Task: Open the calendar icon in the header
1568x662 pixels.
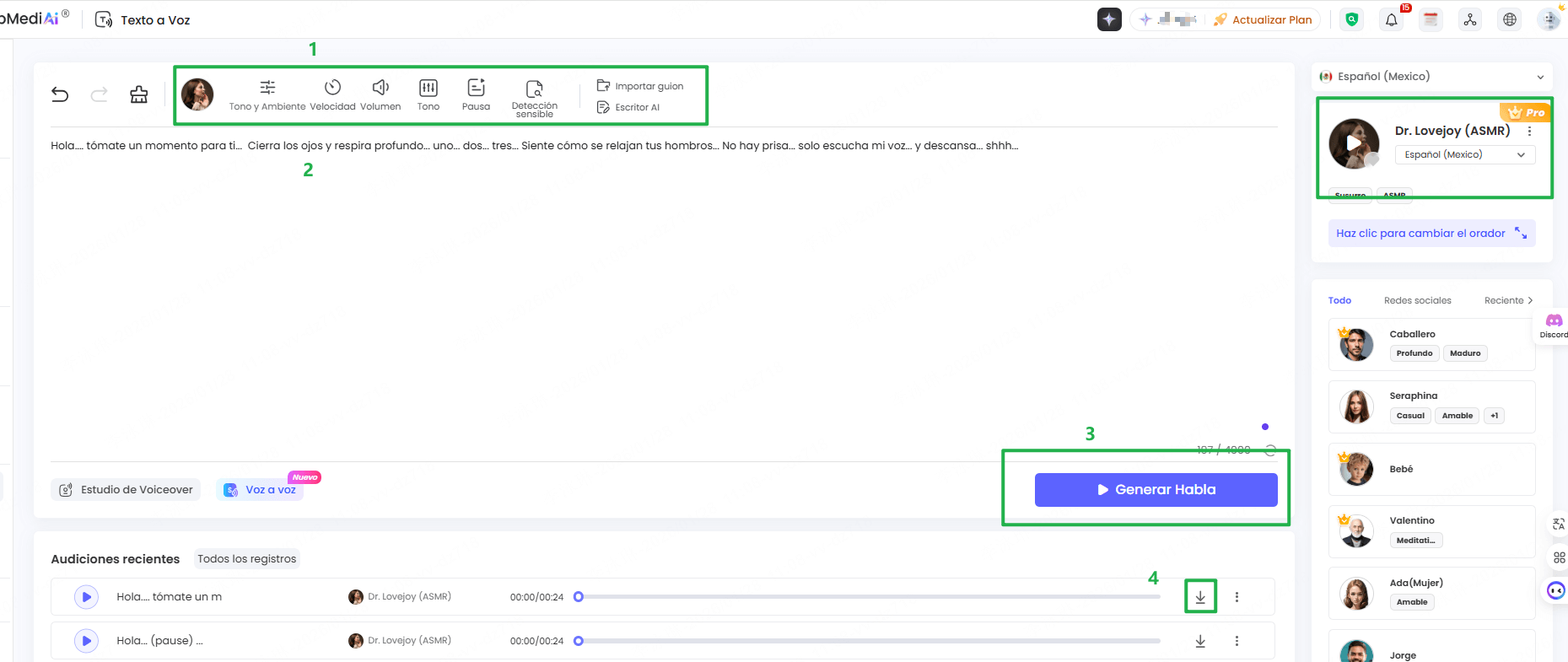Action: coord(1431,19)
